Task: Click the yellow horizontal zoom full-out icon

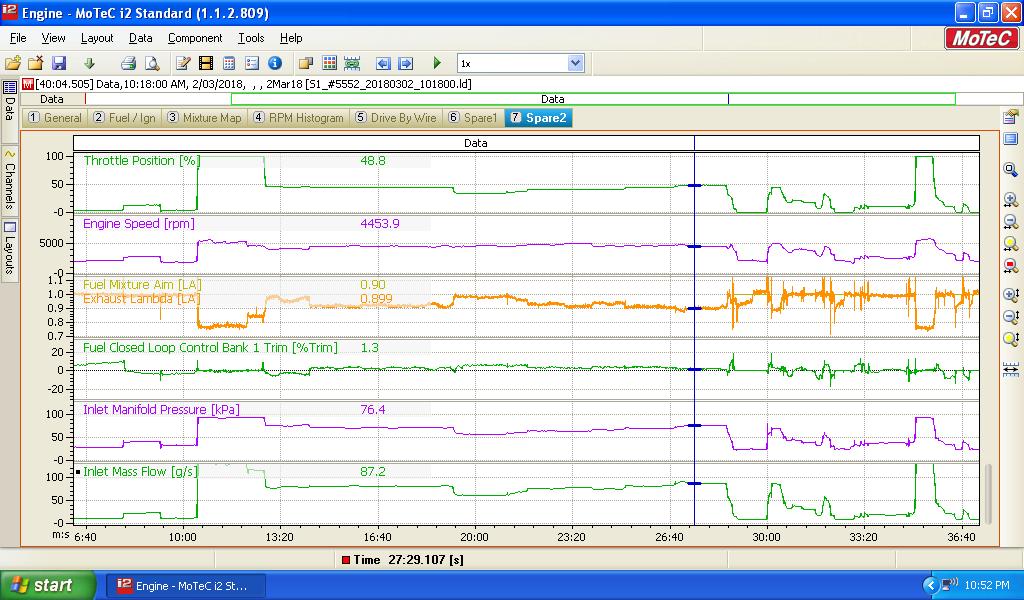Action: pyautogui.click(x=1010, y=244)
